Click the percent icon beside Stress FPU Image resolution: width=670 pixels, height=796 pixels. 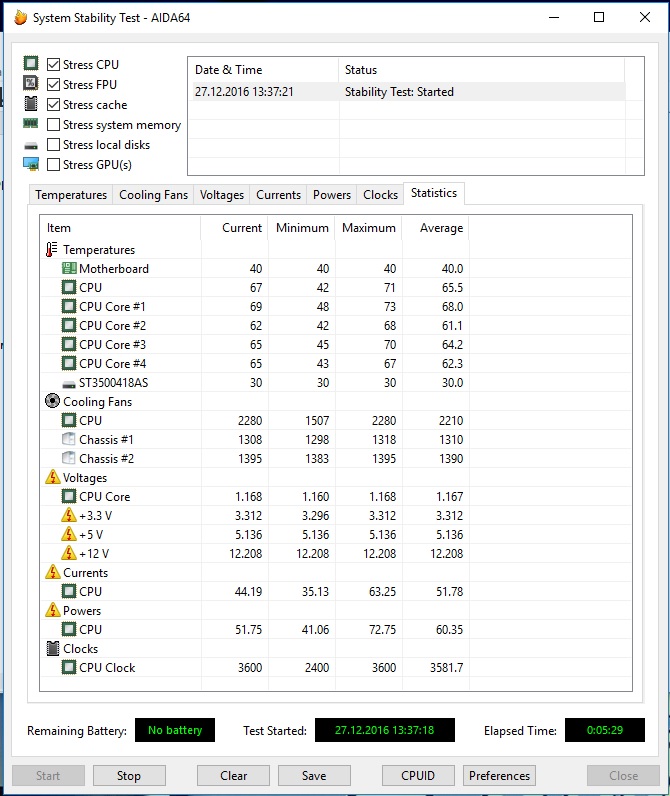(31, 83)
